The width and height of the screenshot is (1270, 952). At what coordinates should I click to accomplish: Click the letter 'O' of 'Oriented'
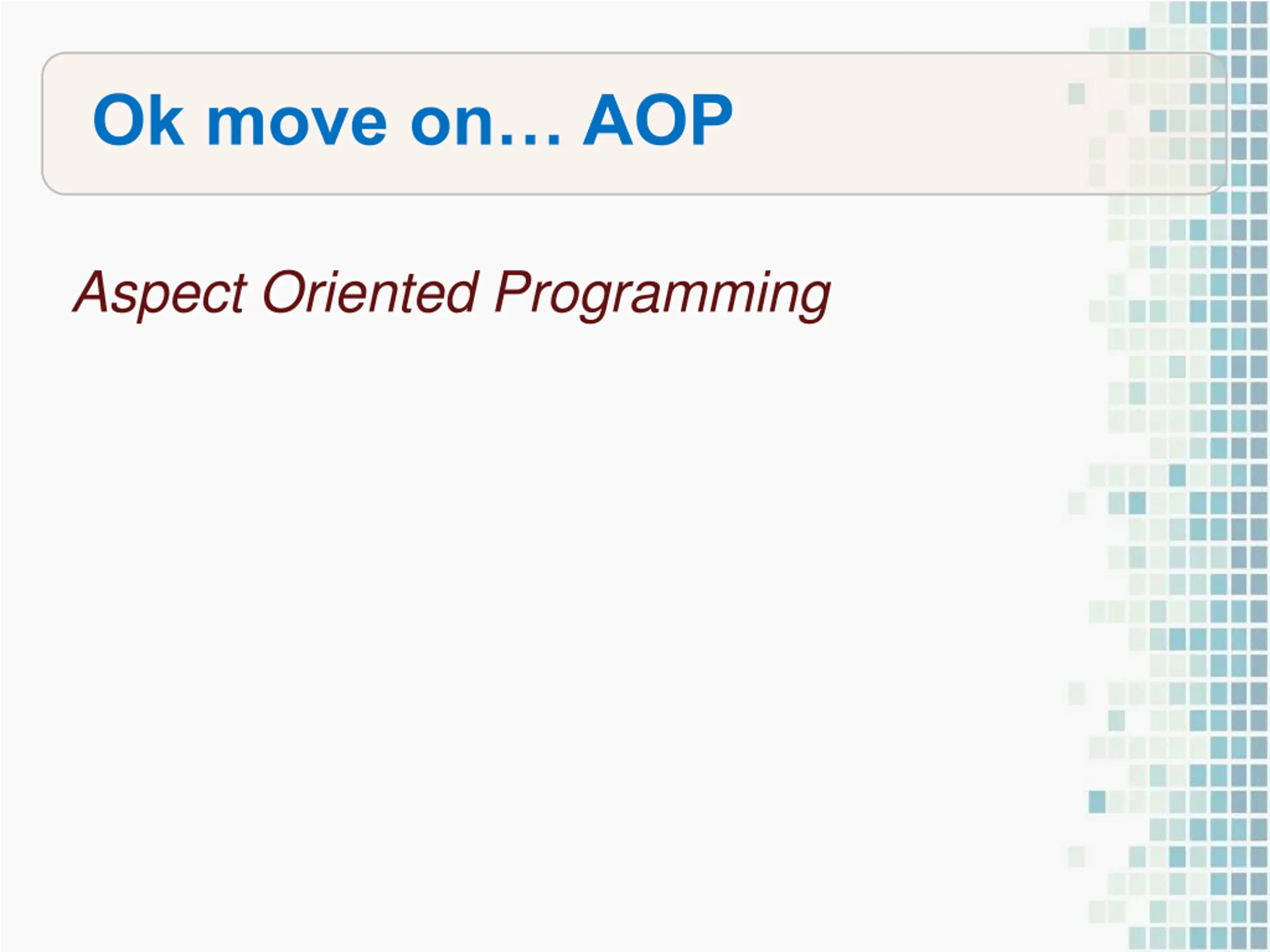pos(284,292)
